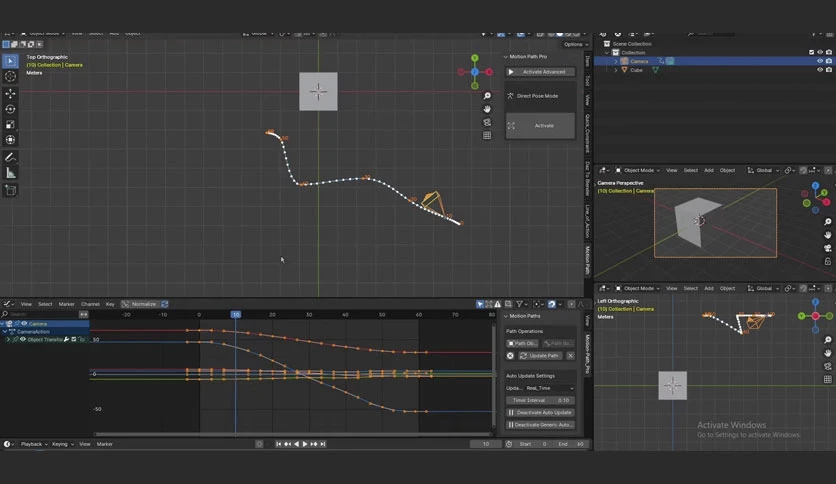The image size is (836, 484).
Task: Pick the Annotate tool in left toolbar
Action: (x=10, y=157)
